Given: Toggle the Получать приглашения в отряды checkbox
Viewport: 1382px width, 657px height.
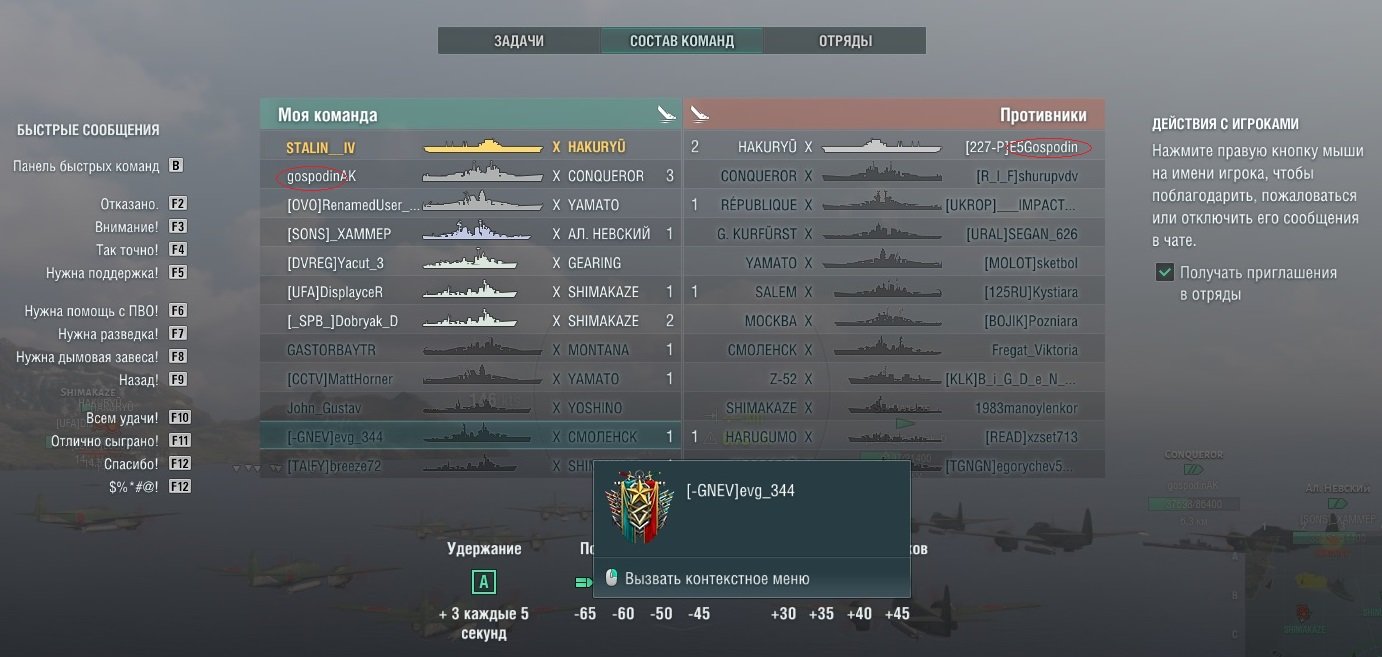Looking at the screenshot, I should pyautogui.click(x=1164, y=272).
